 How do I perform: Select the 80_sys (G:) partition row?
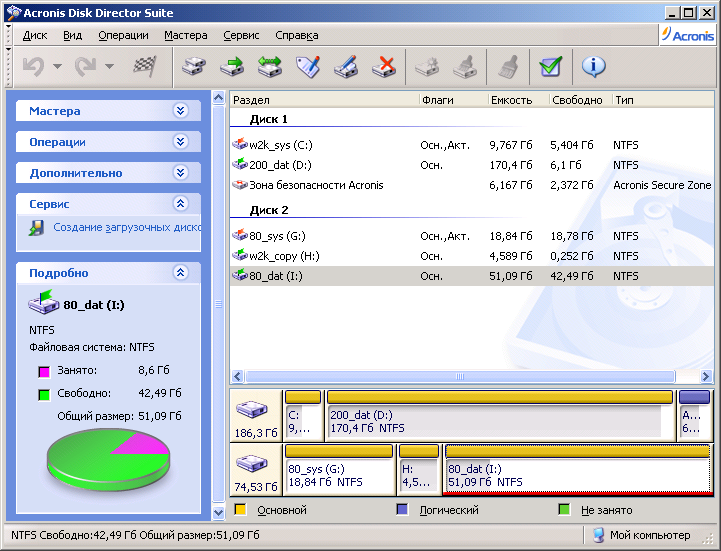tap(471, 236)
